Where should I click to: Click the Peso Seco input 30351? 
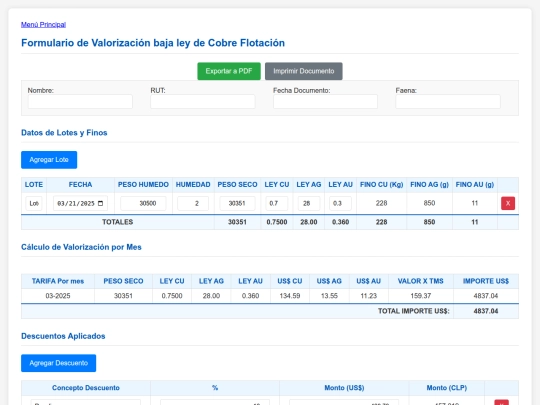(237, 203)
